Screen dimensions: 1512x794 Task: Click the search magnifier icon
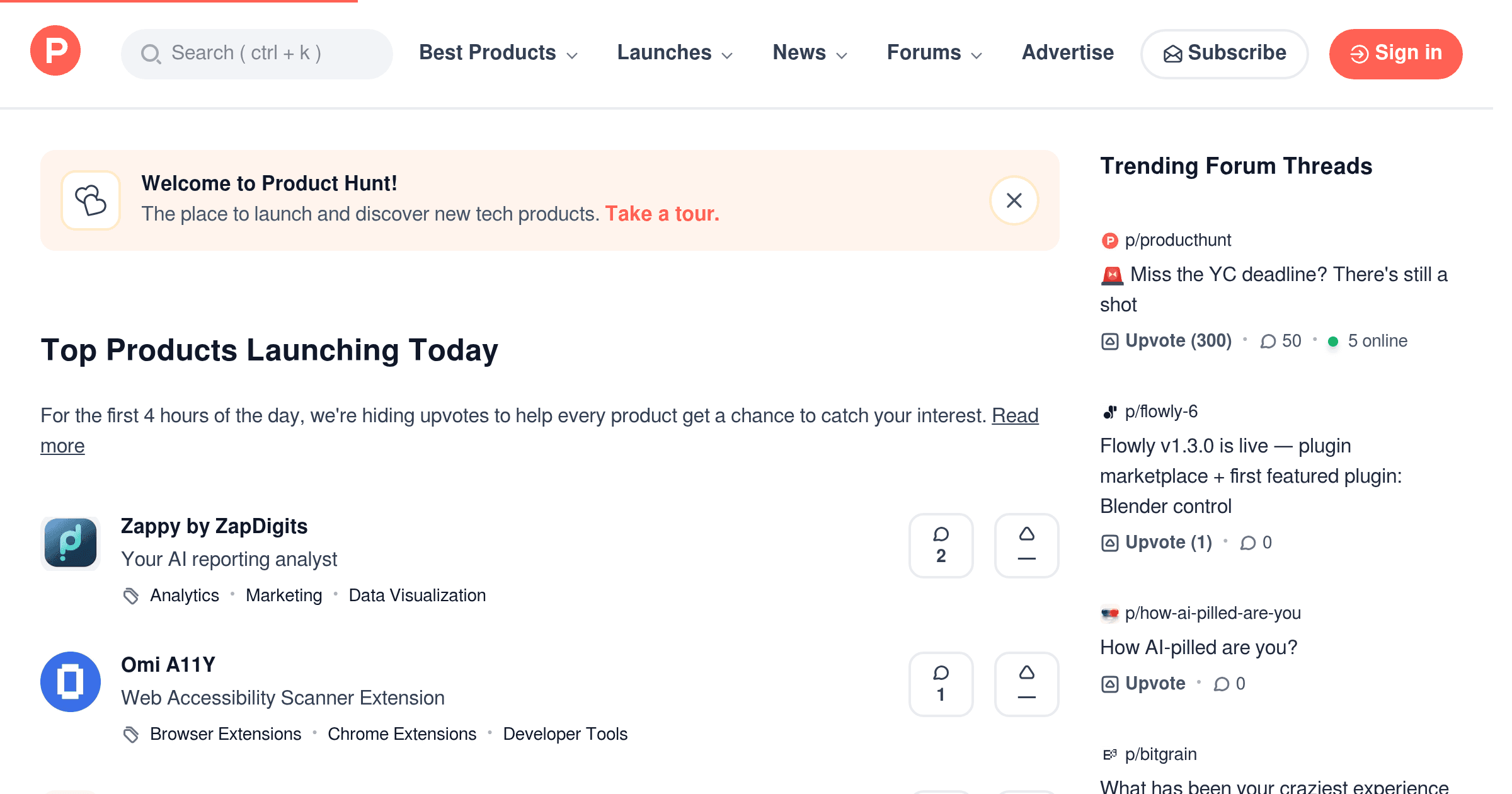pos(151,54)
